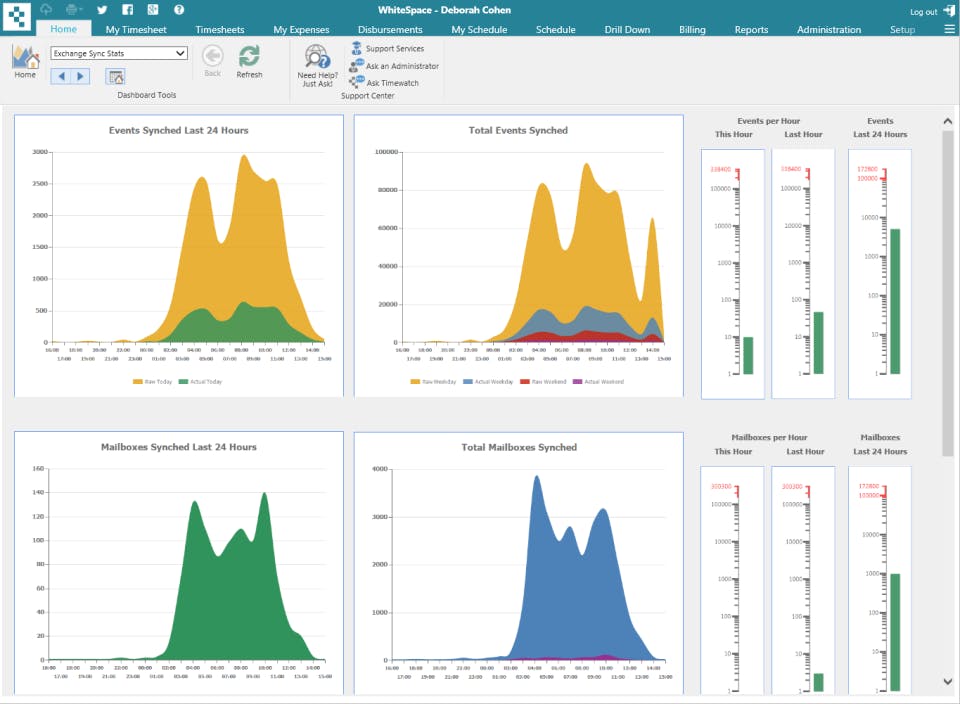Go to the previous dashboard with the left arrow
960x704 pixels.
[x=60, y=77]
